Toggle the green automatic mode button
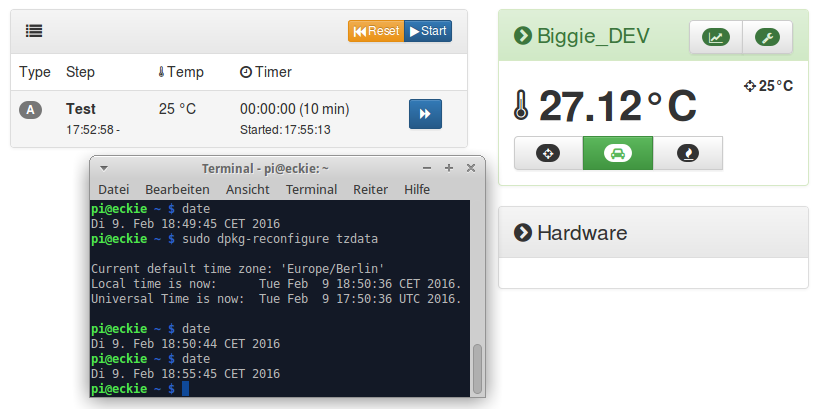 click(x=617, y=153)
